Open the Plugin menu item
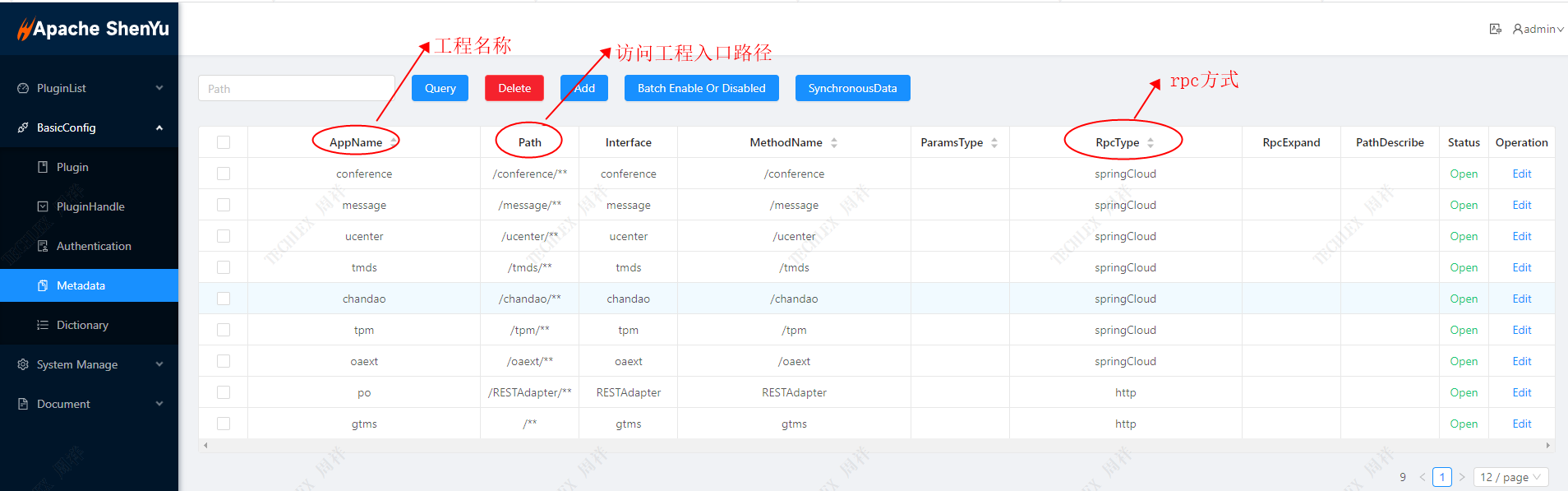Screen dimensions: 1568x491 tap(89, 167)
